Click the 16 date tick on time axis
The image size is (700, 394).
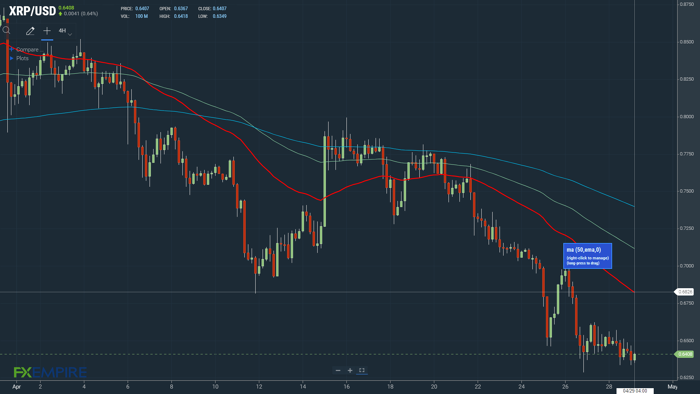tap(346, 386)
